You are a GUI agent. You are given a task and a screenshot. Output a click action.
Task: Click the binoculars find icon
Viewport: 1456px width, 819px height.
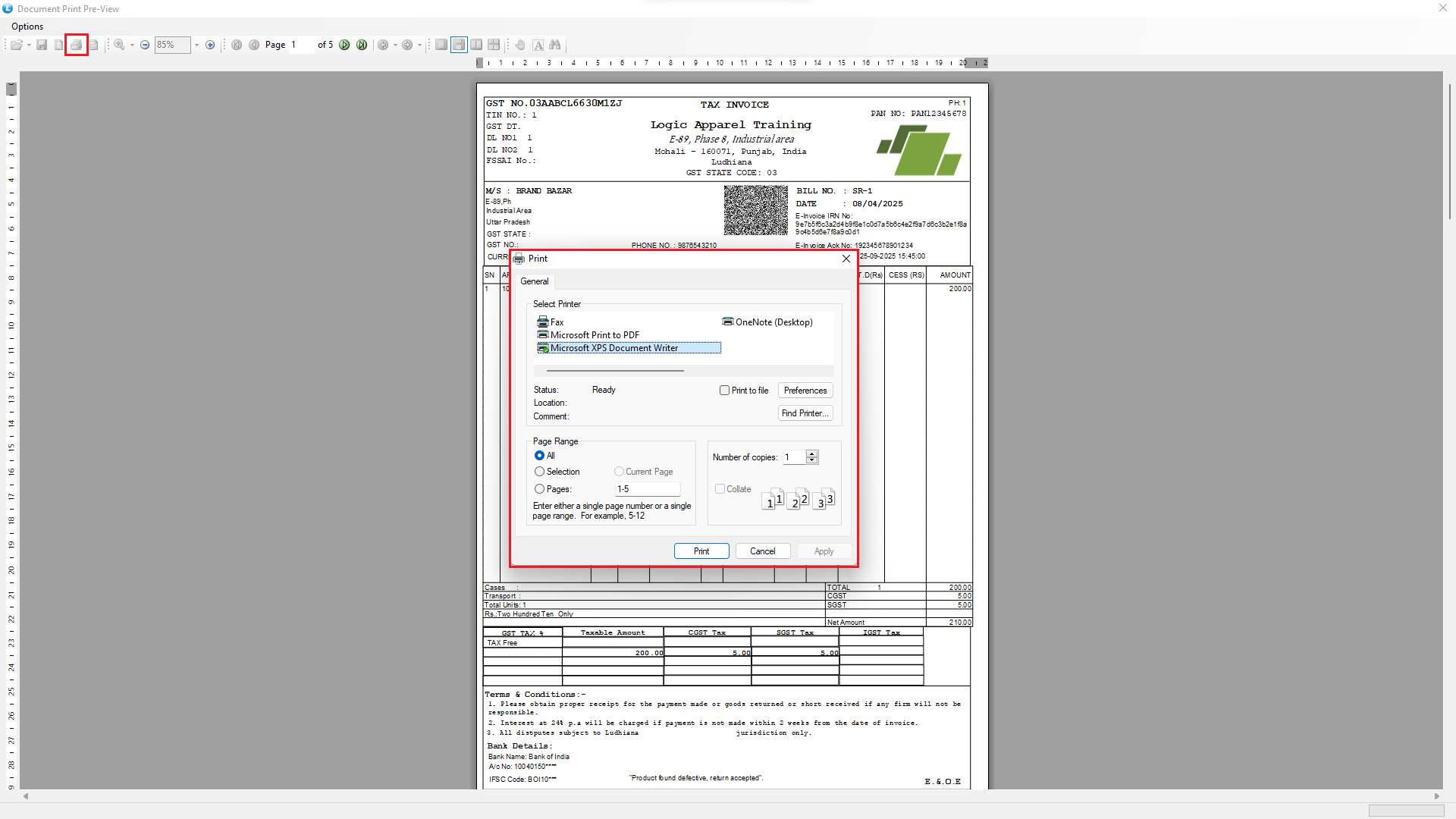pyautogui.click(x=555, y=45)
